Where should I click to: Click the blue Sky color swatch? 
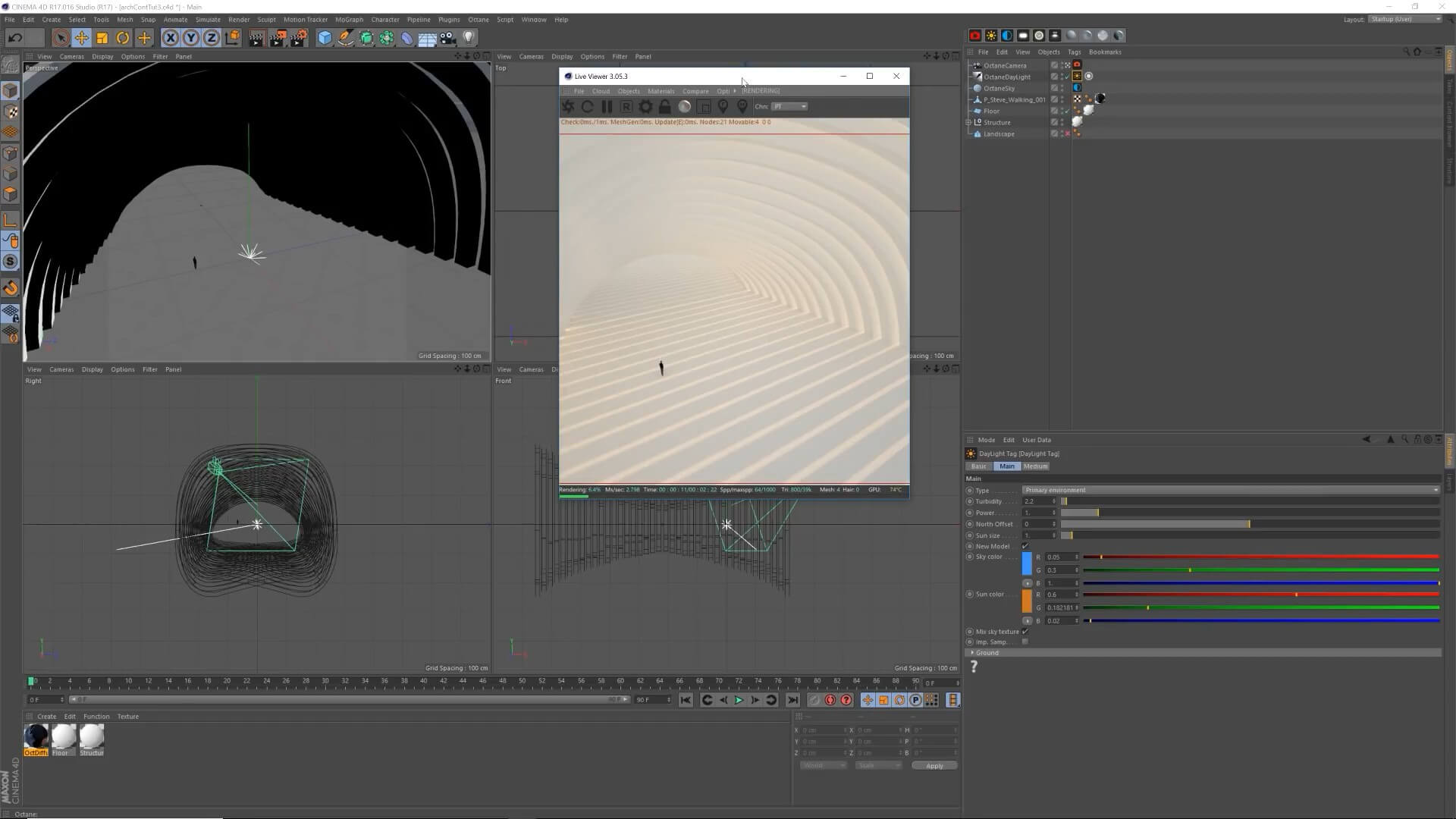1027,563
